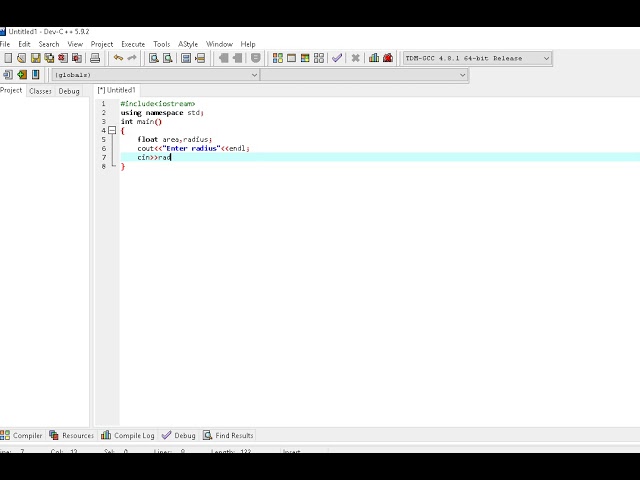The width and height of the screenshot is (640, 480).
Task: Open the Resources bottom panel tab
Action: coord(72,436)
